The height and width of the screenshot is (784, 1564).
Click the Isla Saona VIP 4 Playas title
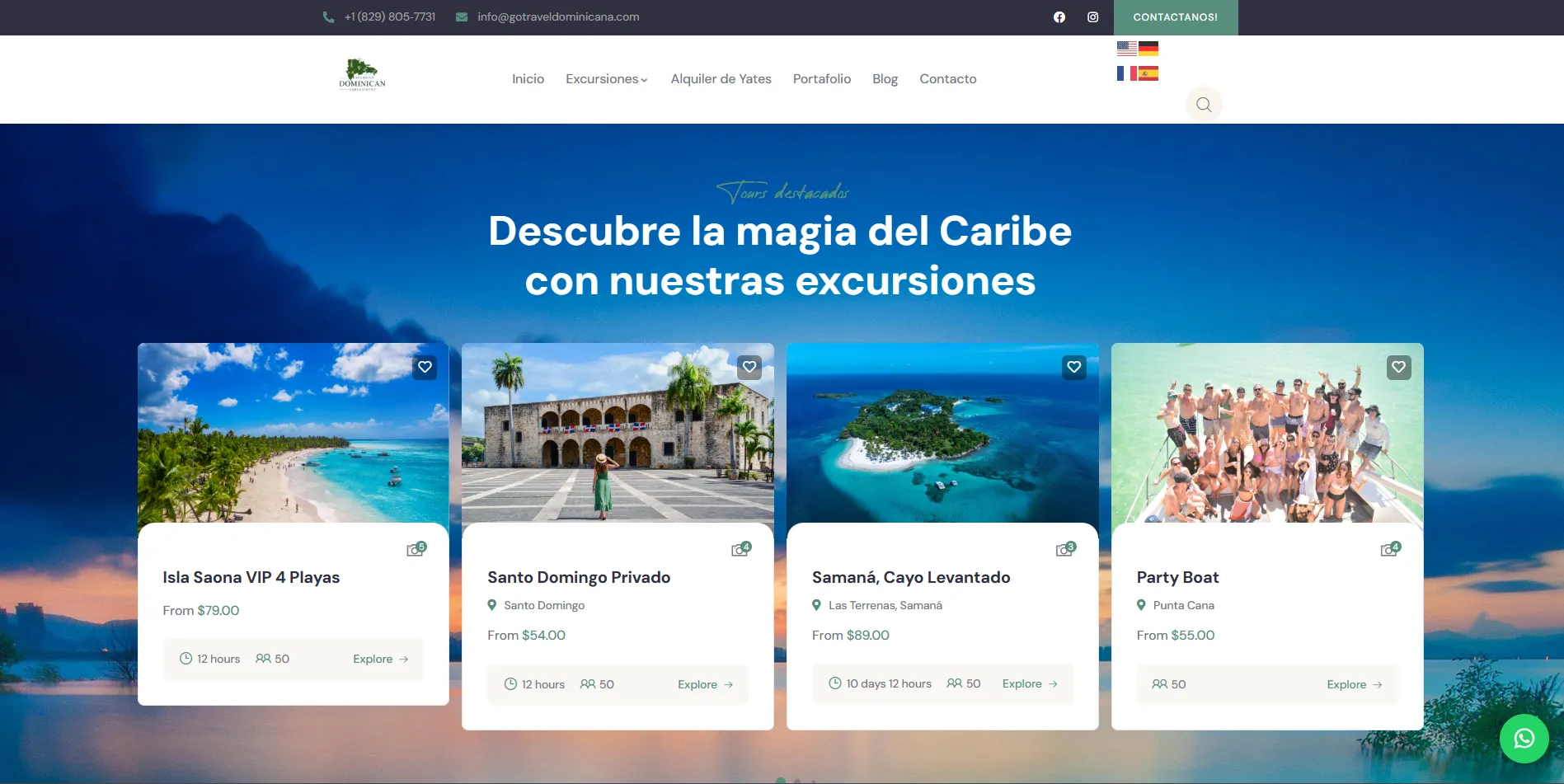pos(251,578)
